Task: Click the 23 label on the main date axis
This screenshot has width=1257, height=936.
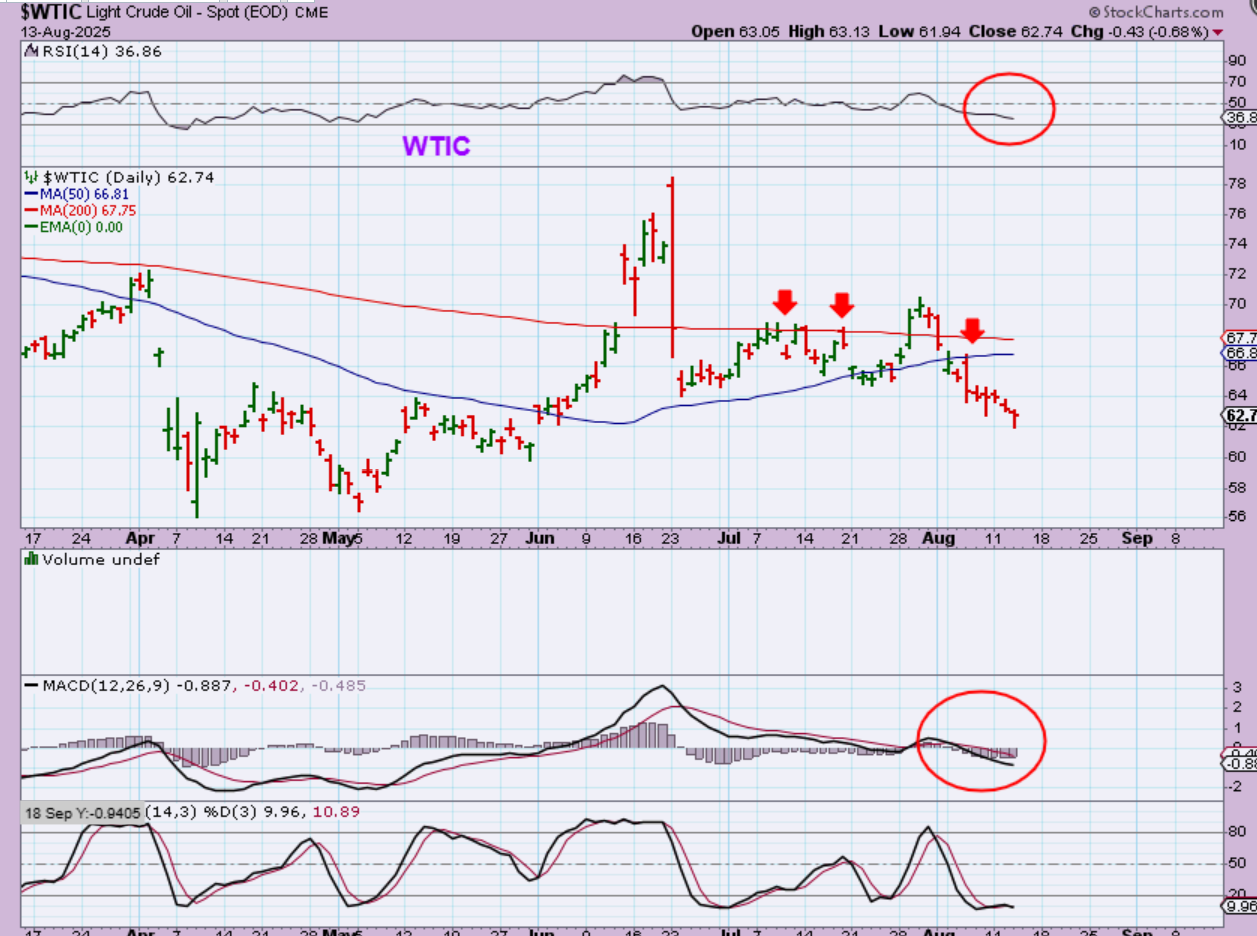Action: click(670, 538)
